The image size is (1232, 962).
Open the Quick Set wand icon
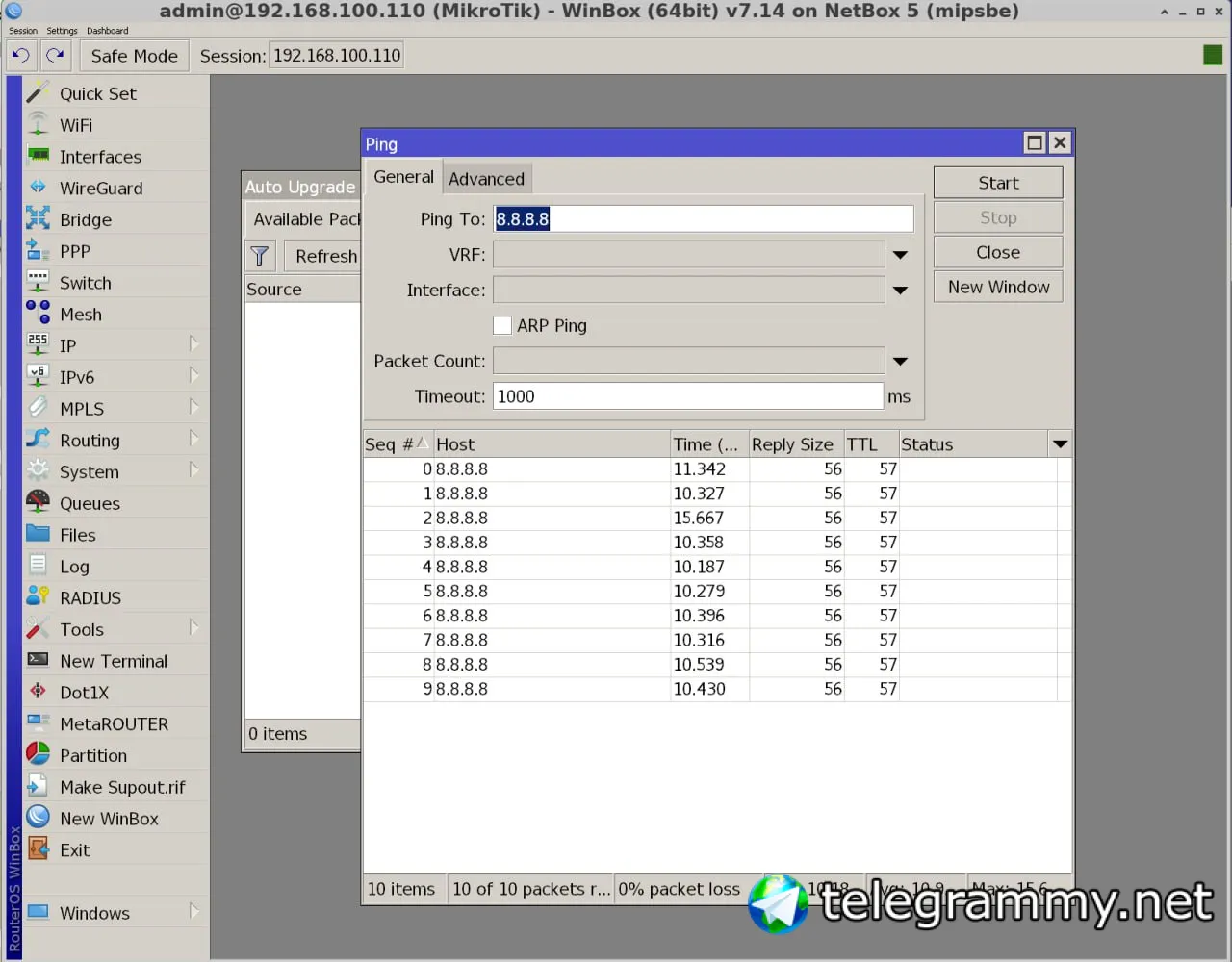tap(38, 92)
